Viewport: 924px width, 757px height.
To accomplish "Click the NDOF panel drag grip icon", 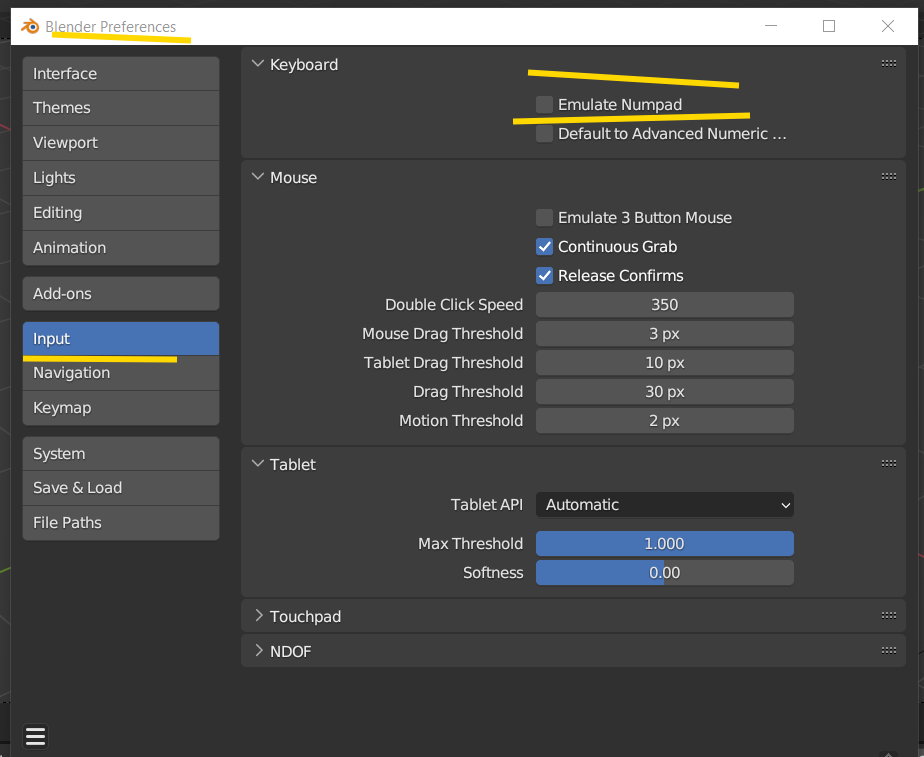I will [888, 651].
